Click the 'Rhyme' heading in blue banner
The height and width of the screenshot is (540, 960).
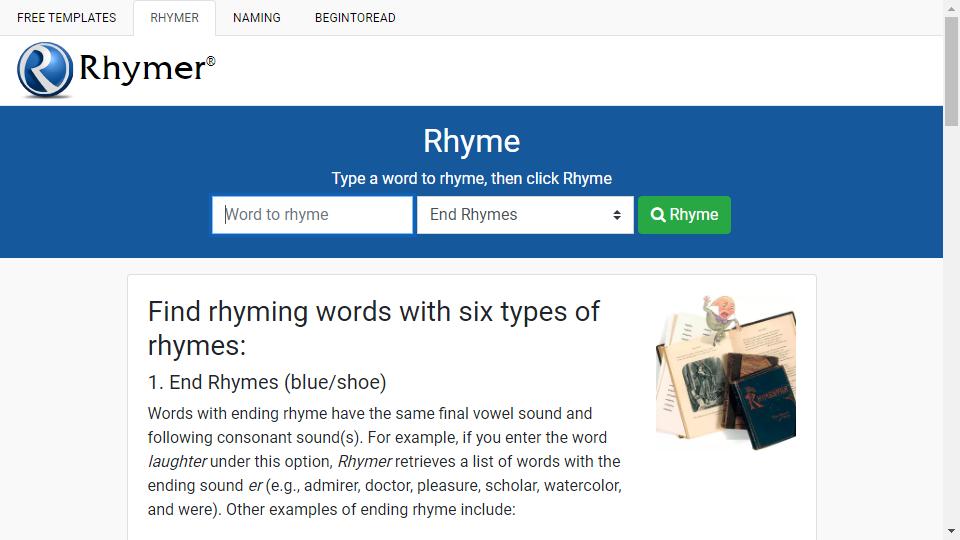tap(471, 141)
